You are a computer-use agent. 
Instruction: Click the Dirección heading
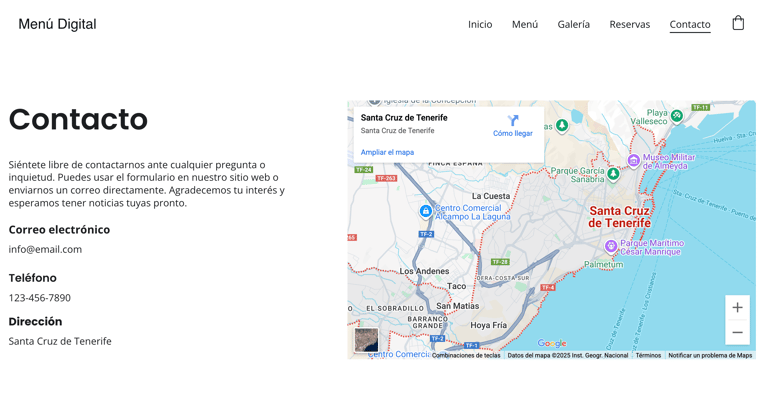(x=35, y=321)
